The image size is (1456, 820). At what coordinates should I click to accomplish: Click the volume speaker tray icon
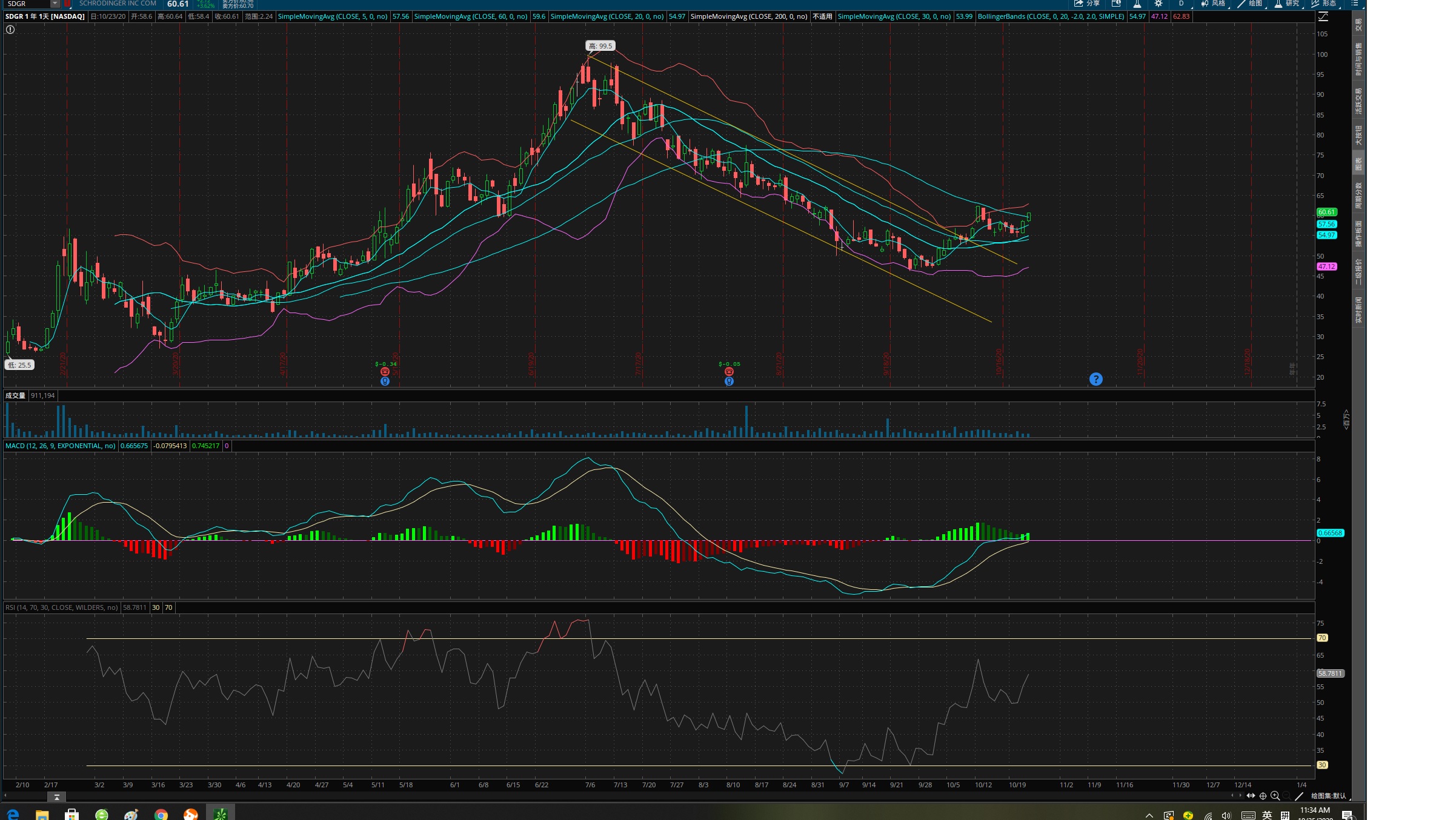1226,815
